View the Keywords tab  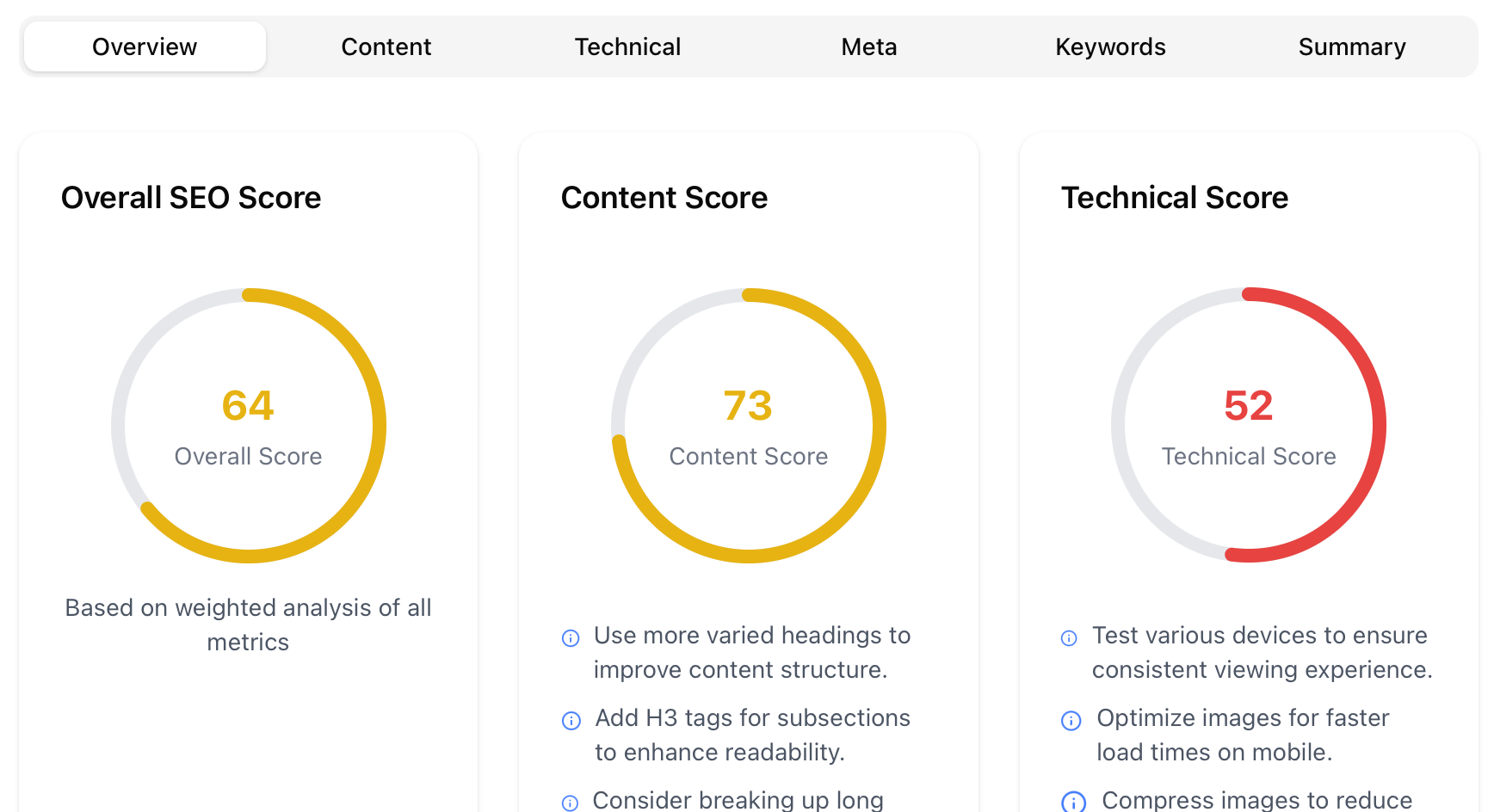[x=1110, y=46]
